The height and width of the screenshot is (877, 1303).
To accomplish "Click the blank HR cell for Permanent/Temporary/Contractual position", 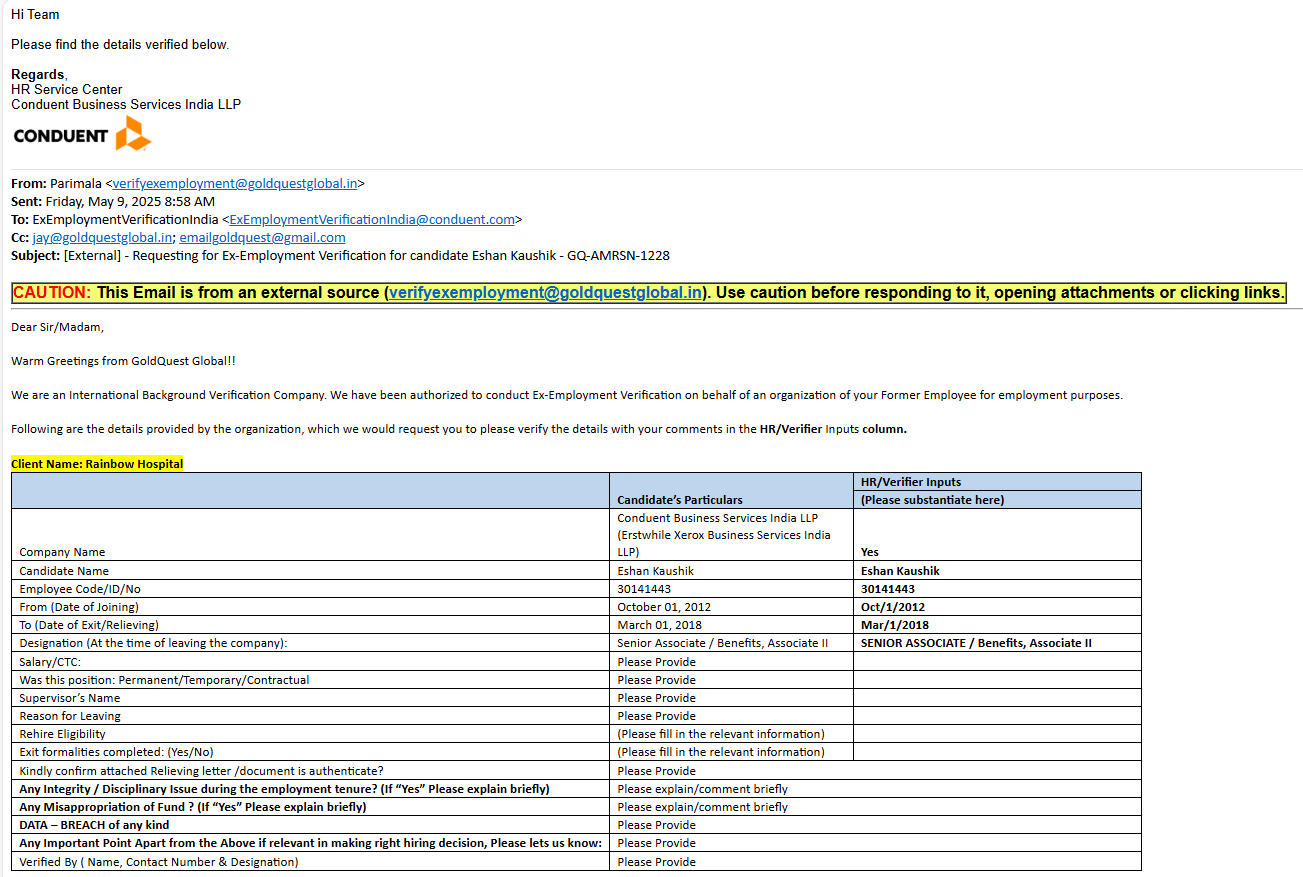I will click(x=996, y=680).
